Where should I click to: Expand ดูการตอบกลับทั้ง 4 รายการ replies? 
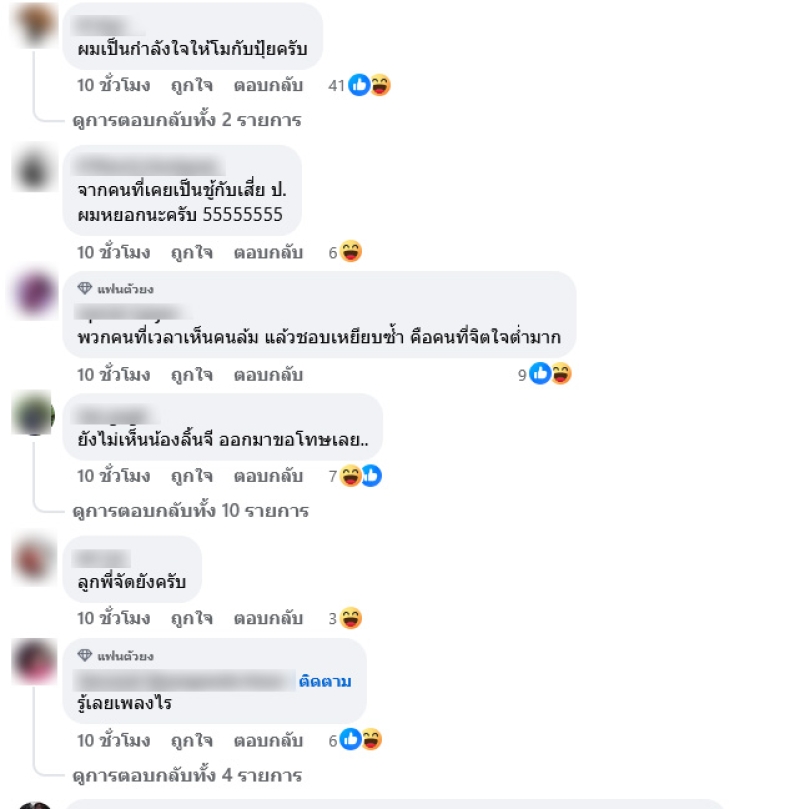tap(187, 775)
